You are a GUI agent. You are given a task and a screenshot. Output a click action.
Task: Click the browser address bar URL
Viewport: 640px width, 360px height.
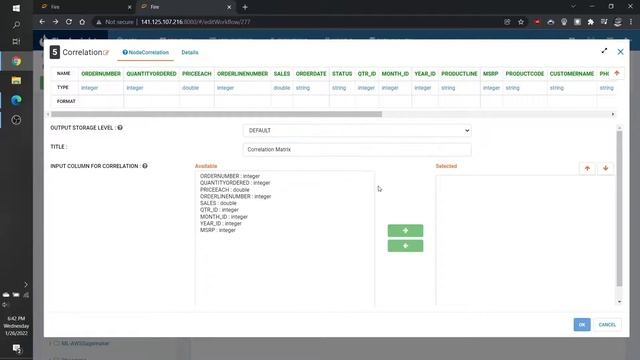tap(196, 22)
